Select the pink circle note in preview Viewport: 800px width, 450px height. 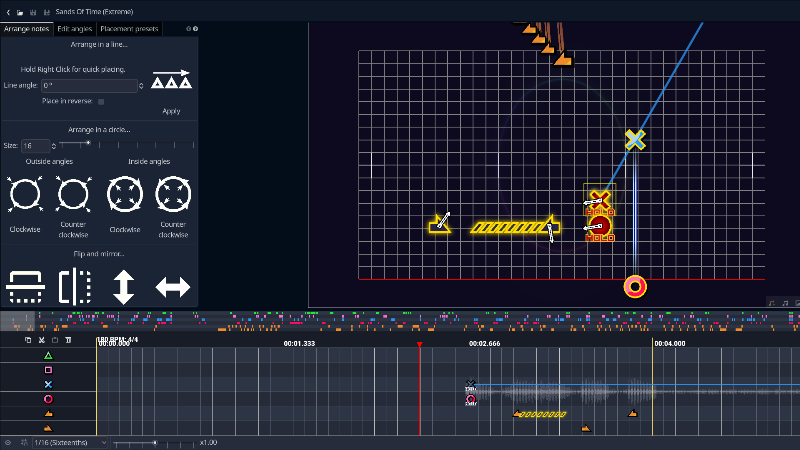(x=635, y=287)
